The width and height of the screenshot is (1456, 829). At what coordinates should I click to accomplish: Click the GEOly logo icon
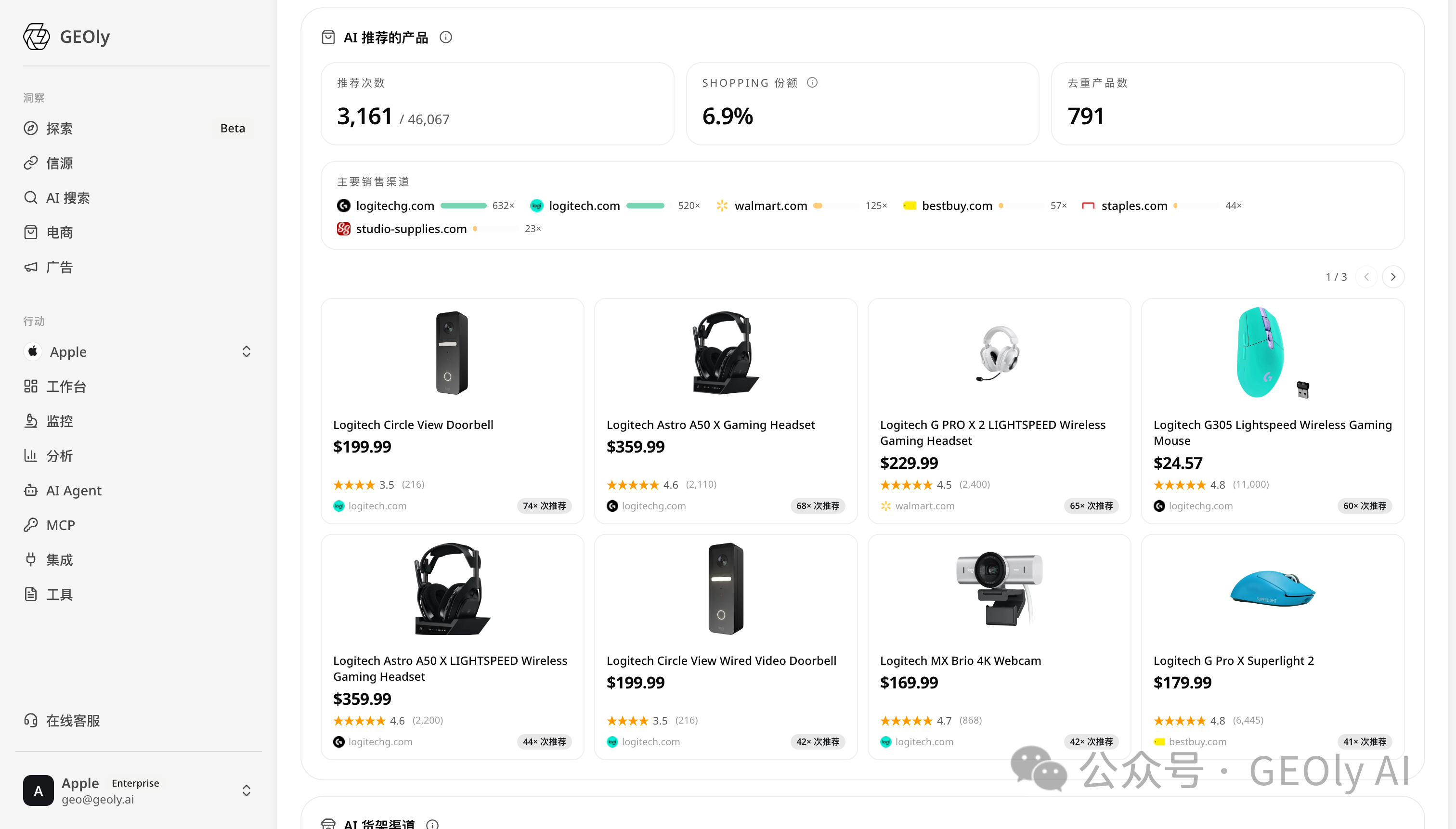click(37, 37)
